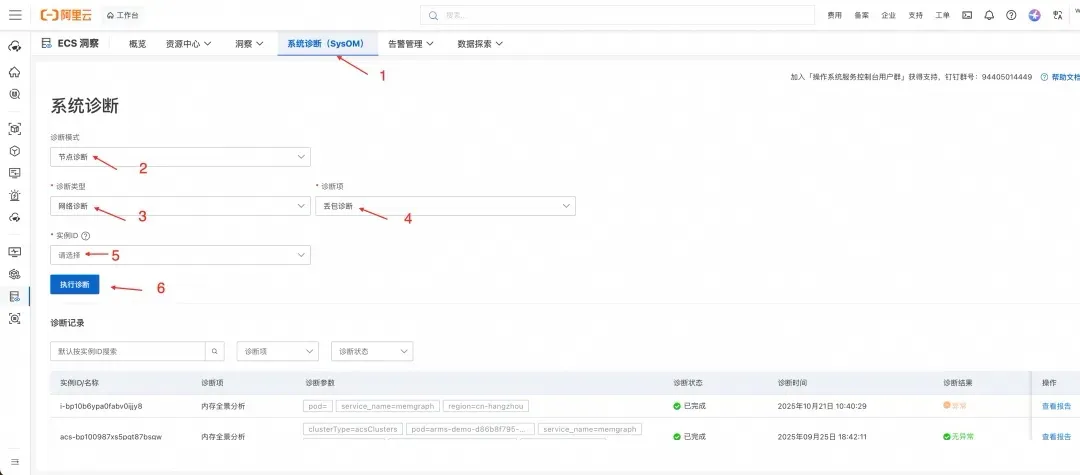The image size is (1080, 475).
Task: Open the 诊断项 dropdown showing 丢包诊断
Action: 446,206
